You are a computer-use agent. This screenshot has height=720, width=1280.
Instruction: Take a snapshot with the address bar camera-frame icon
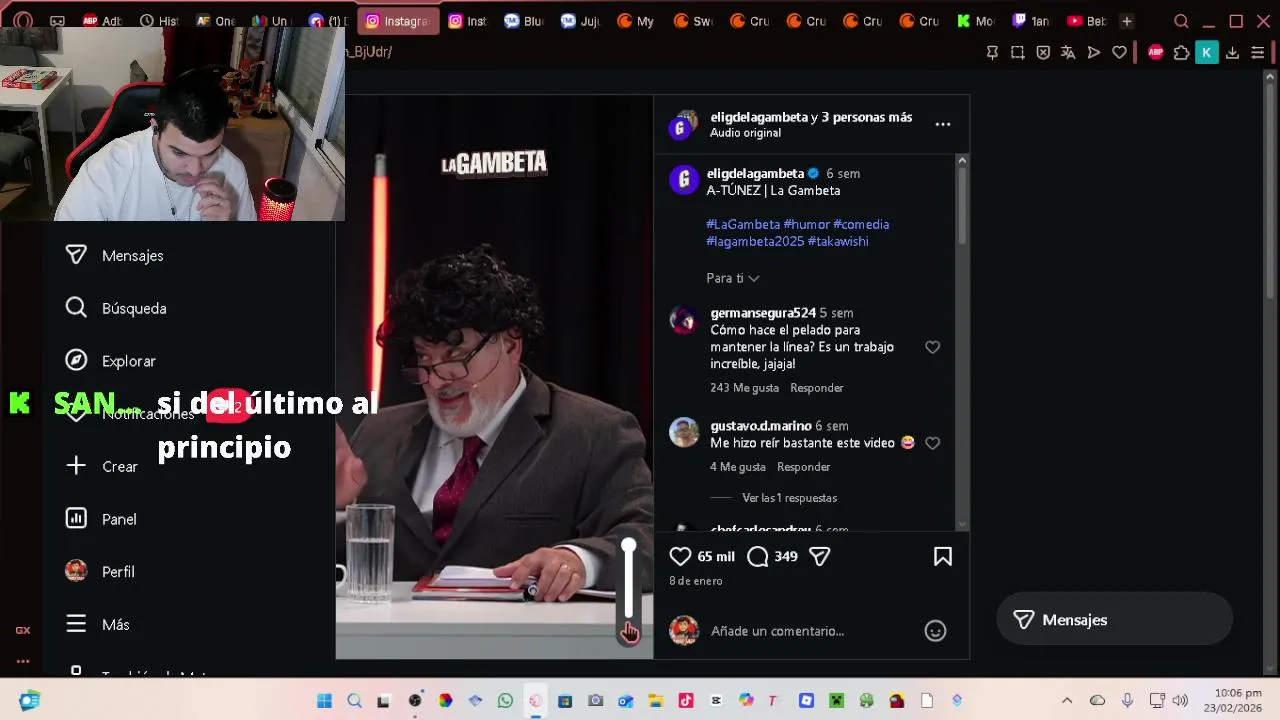[1017, 52]
